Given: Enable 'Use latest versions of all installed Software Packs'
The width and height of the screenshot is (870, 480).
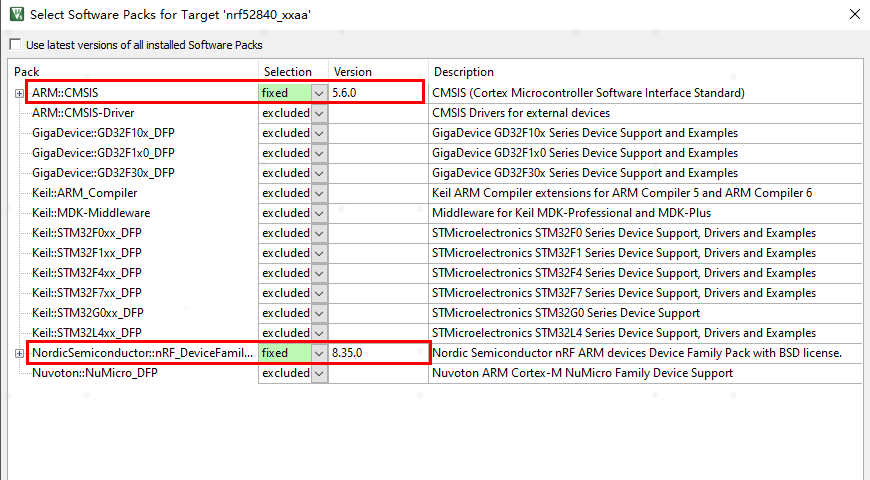Looking at the screenshot, I should pos(16,44).
